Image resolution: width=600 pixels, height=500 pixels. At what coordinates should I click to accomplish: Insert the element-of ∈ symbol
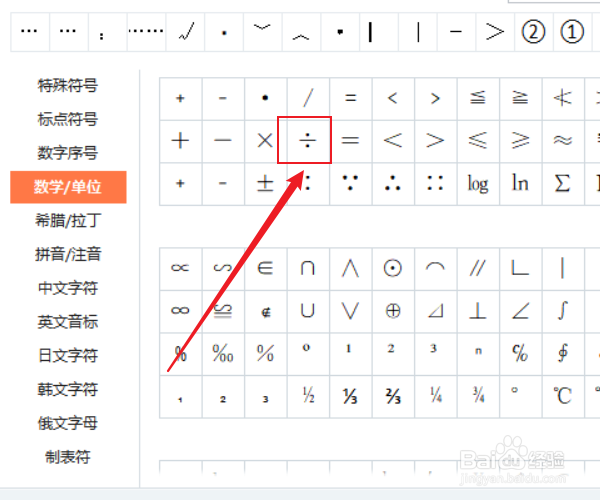pyautogui.click(x=265, y=268)
